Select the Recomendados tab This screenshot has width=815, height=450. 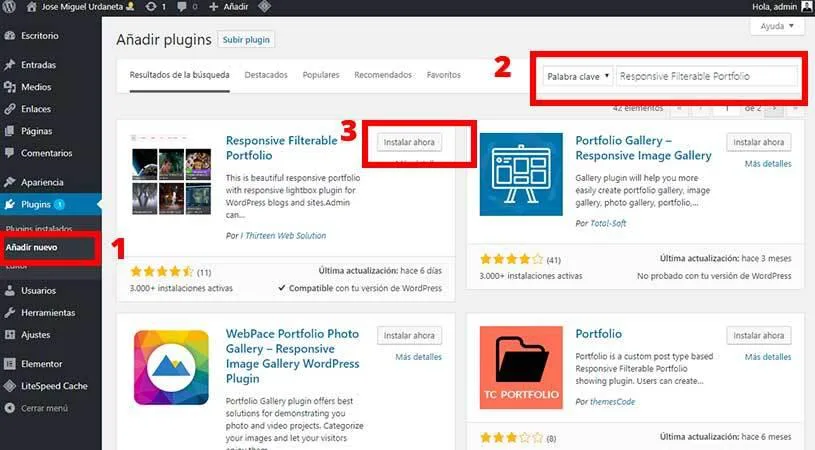pos(383,75)
